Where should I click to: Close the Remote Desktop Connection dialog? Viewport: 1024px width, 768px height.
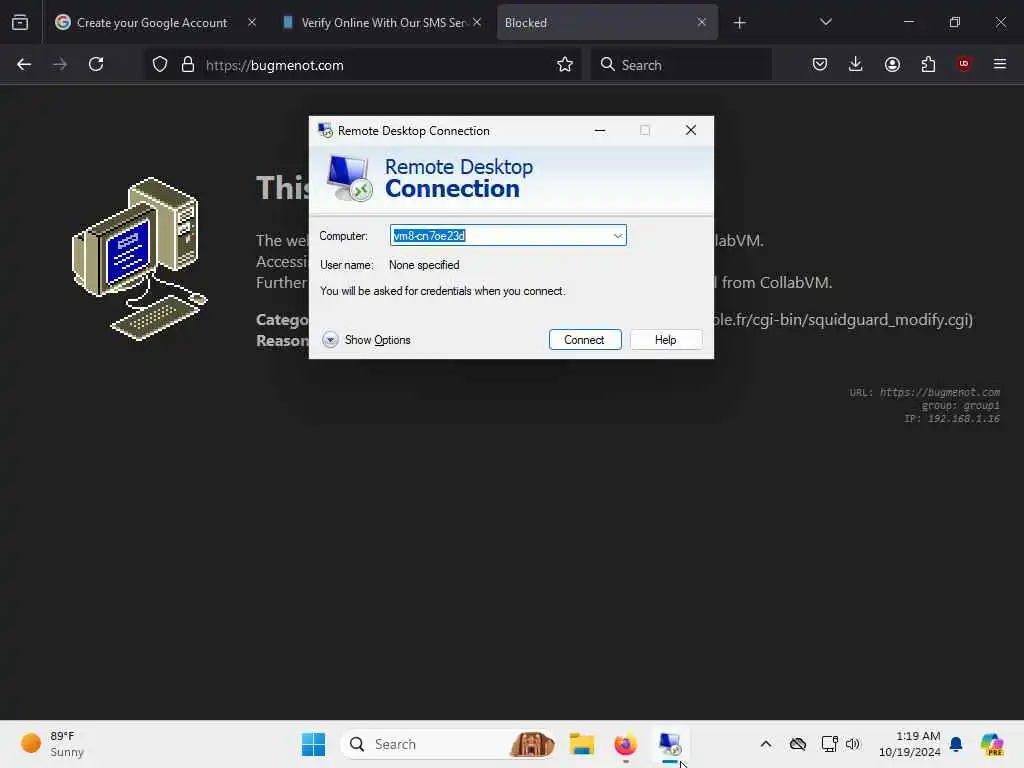(690, 130)
